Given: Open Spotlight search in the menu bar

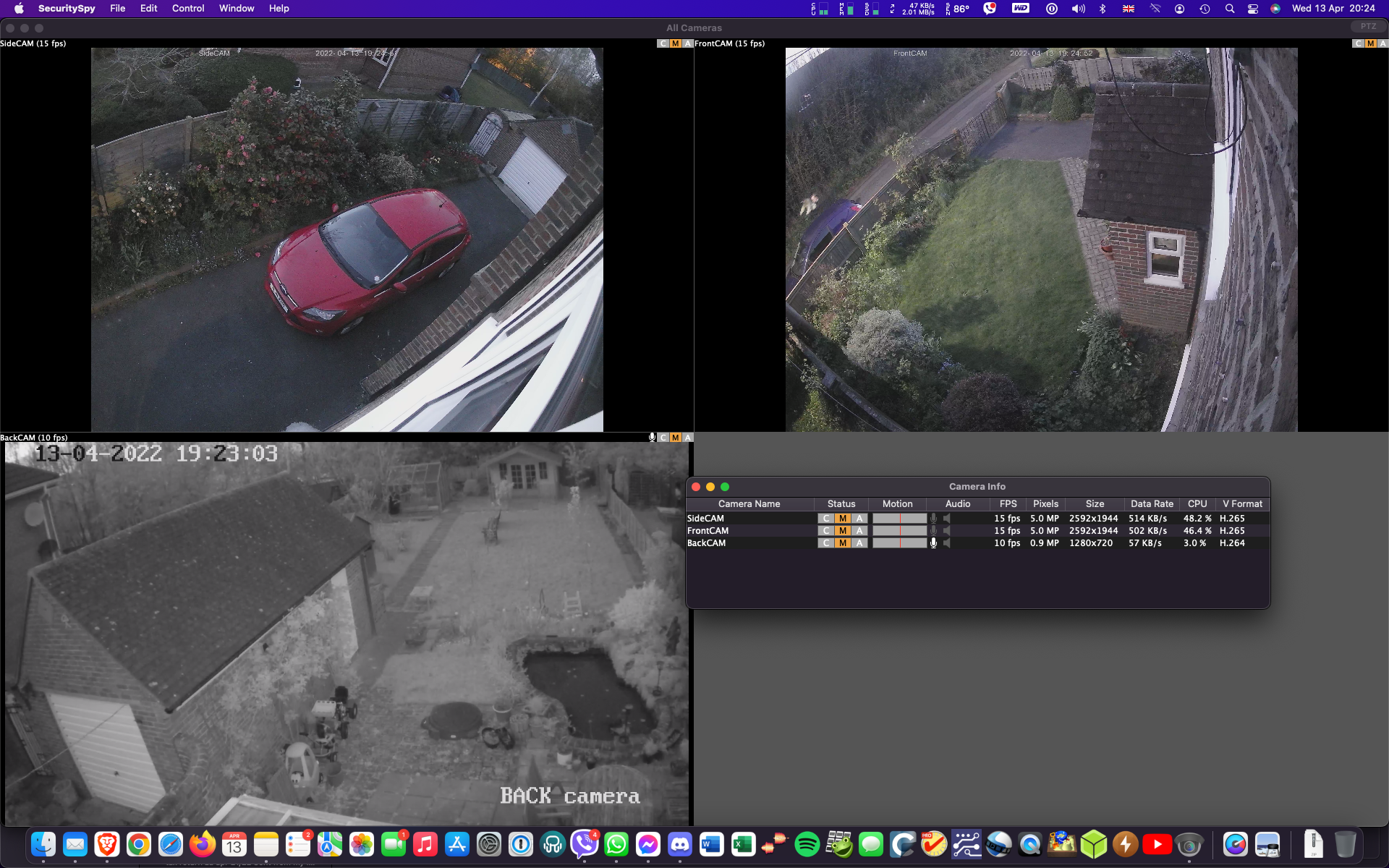Looking at the screenshot, I should (1229, 9).
